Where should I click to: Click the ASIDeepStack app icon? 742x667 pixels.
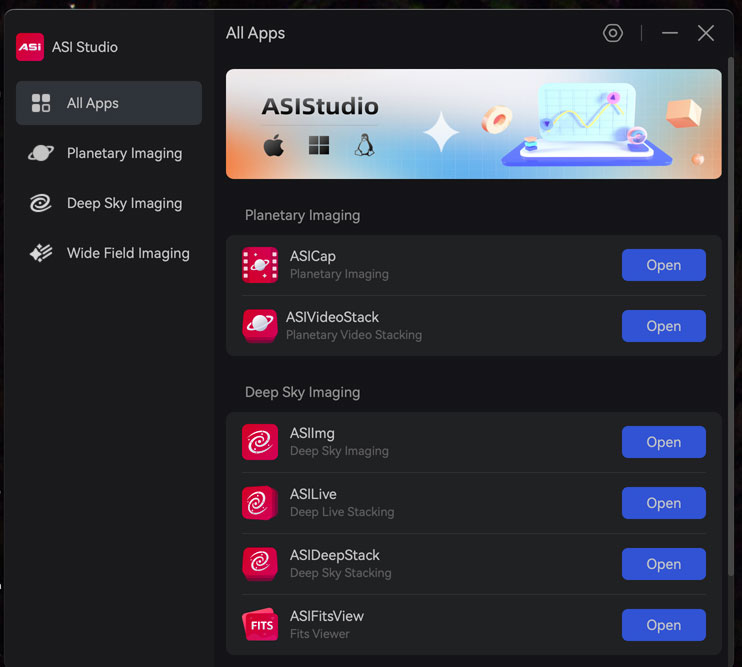[260, 564]
